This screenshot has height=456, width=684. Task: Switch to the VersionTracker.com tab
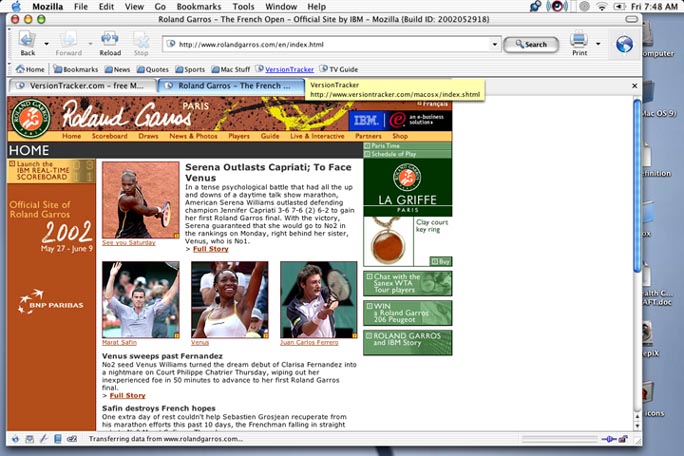(82, 86)
